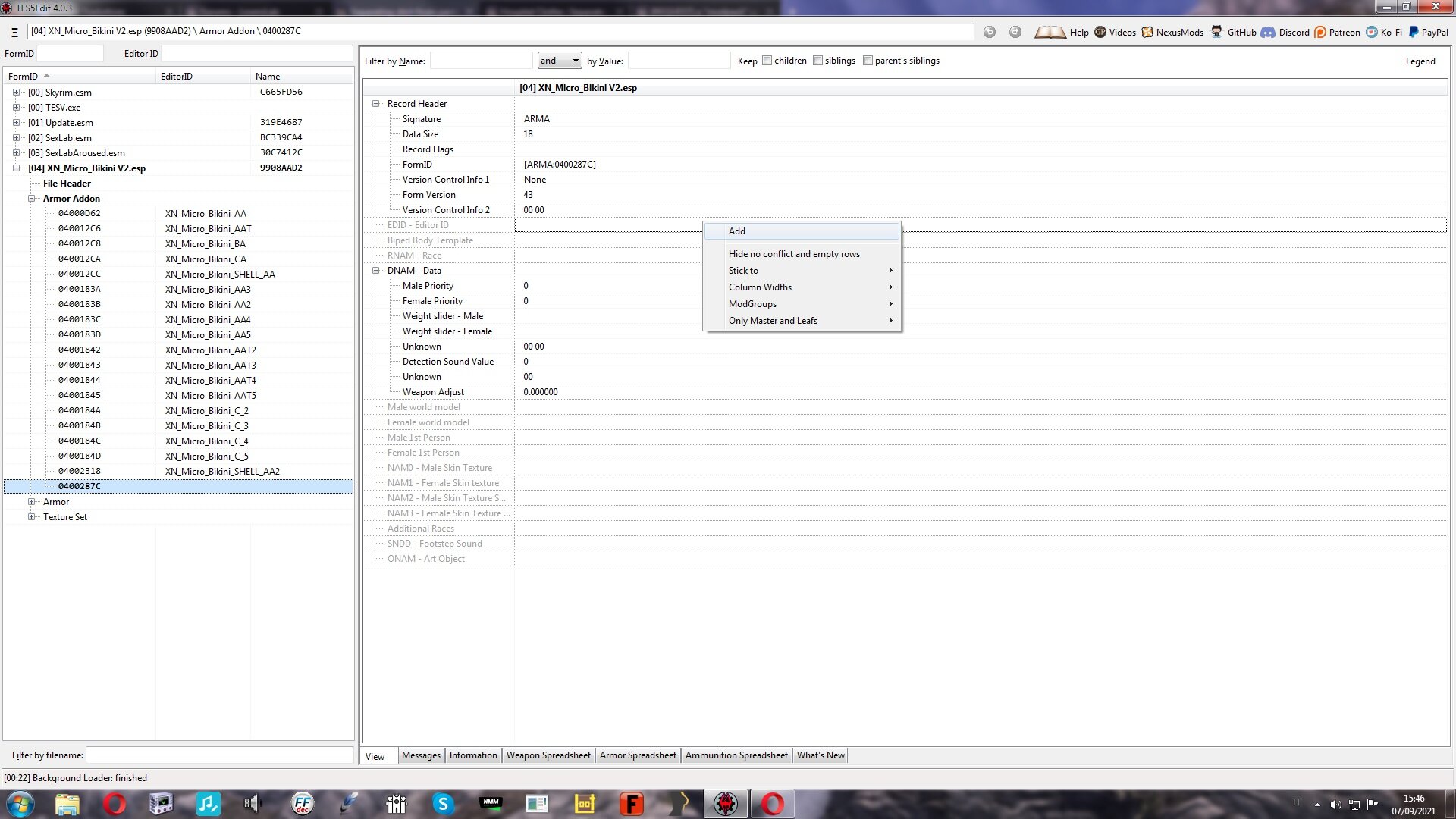Viewport: 1456px width, 819px height.
Task: Open the ModGroups submenu
Action: point(802,304)
